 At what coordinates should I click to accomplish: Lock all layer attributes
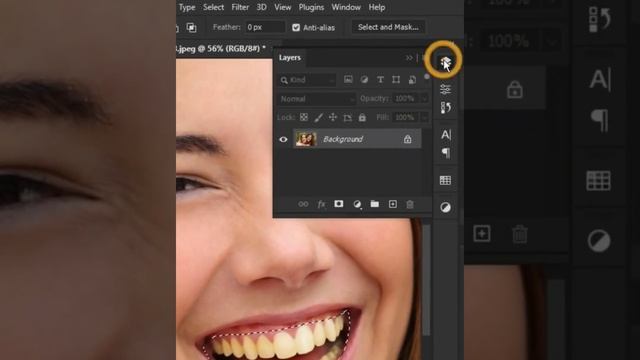coord(362,118)
